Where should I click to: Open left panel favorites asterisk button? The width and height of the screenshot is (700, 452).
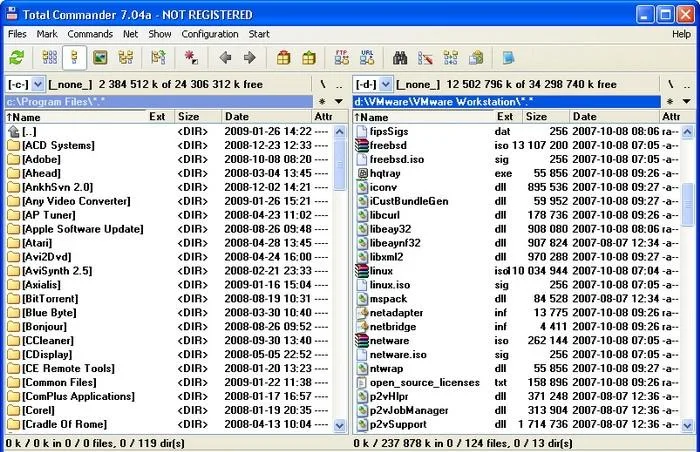[322, 102]
